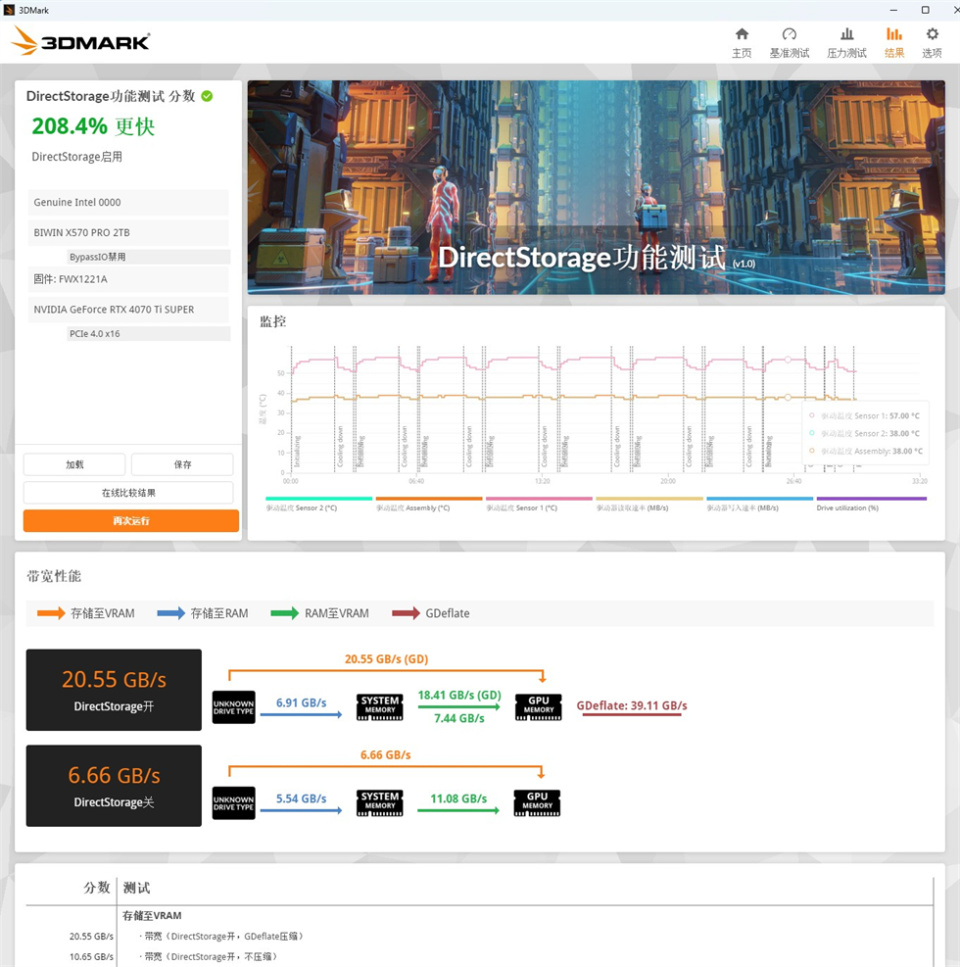
Task: Maximize the 3DMark window
Action: (925, 10)
